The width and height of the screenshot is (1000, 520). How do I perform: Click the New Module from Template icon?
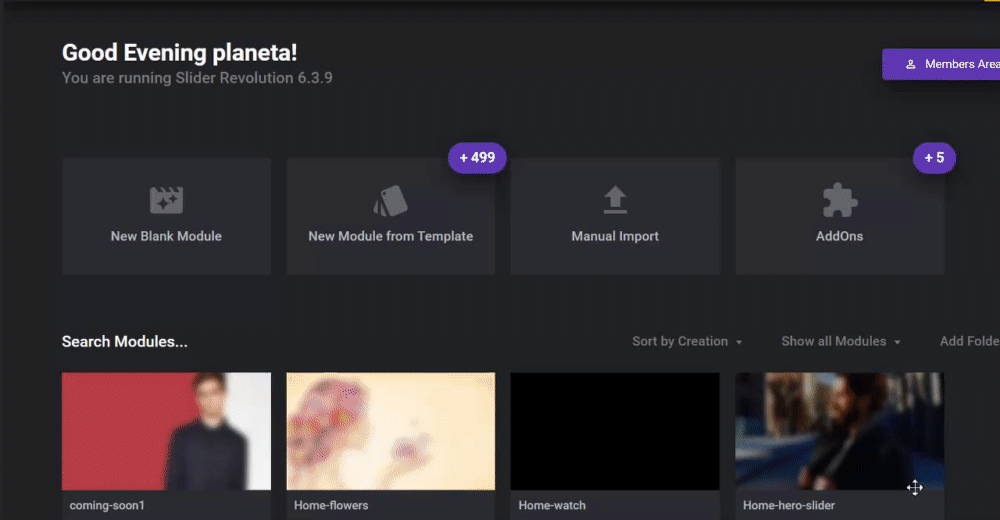point(390,200)
